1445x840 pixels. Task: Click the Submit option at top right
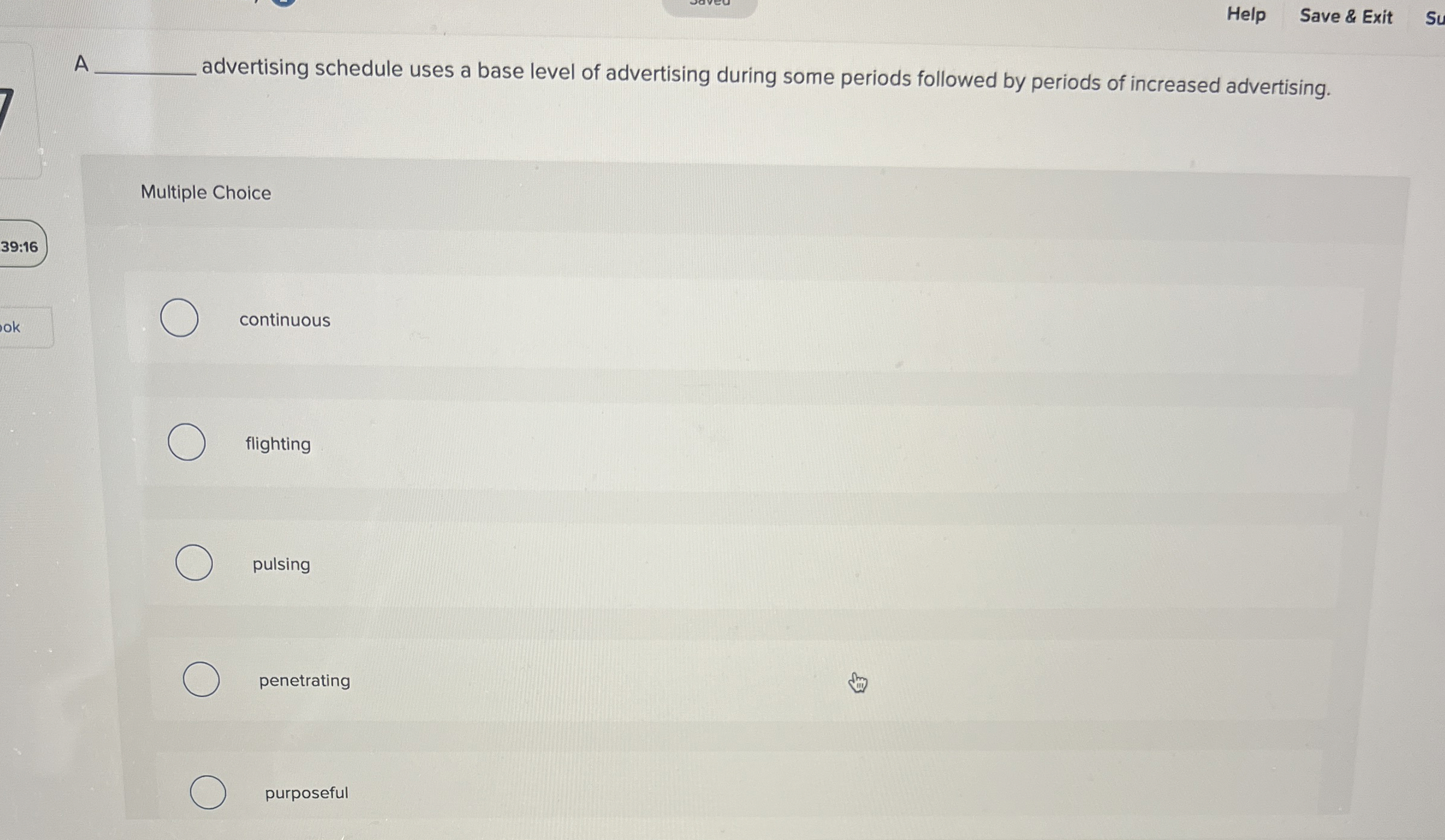[1437, 19]
